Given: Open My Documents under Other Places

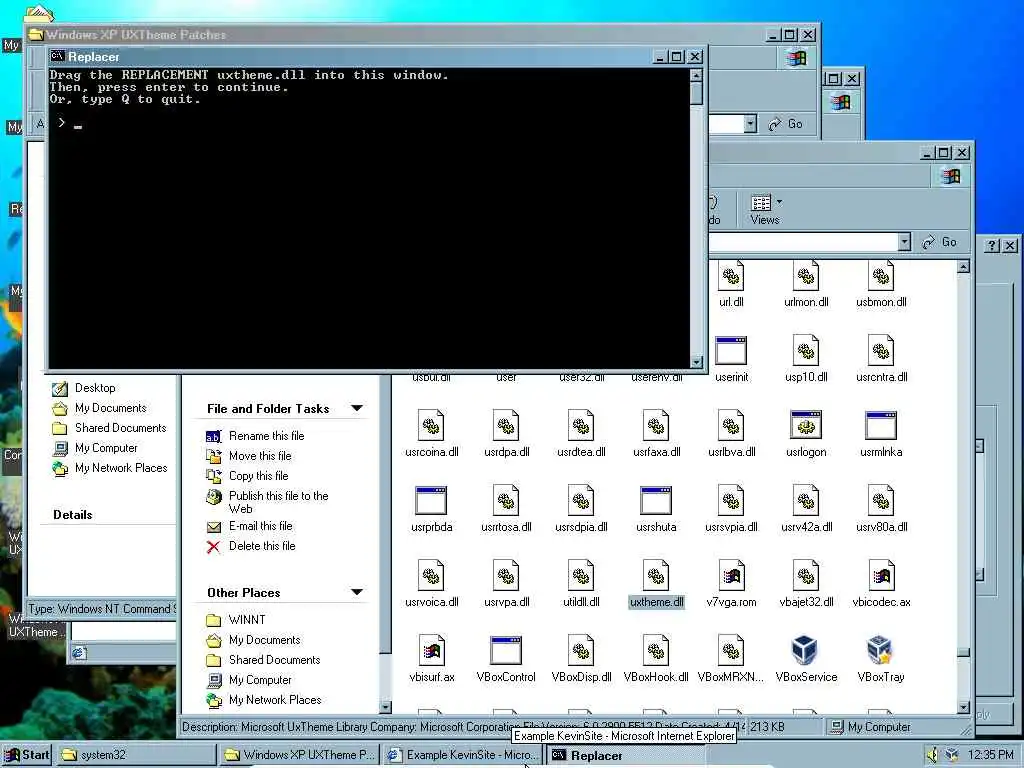Looking at the screenshot, I should click(x=264, y=640).
